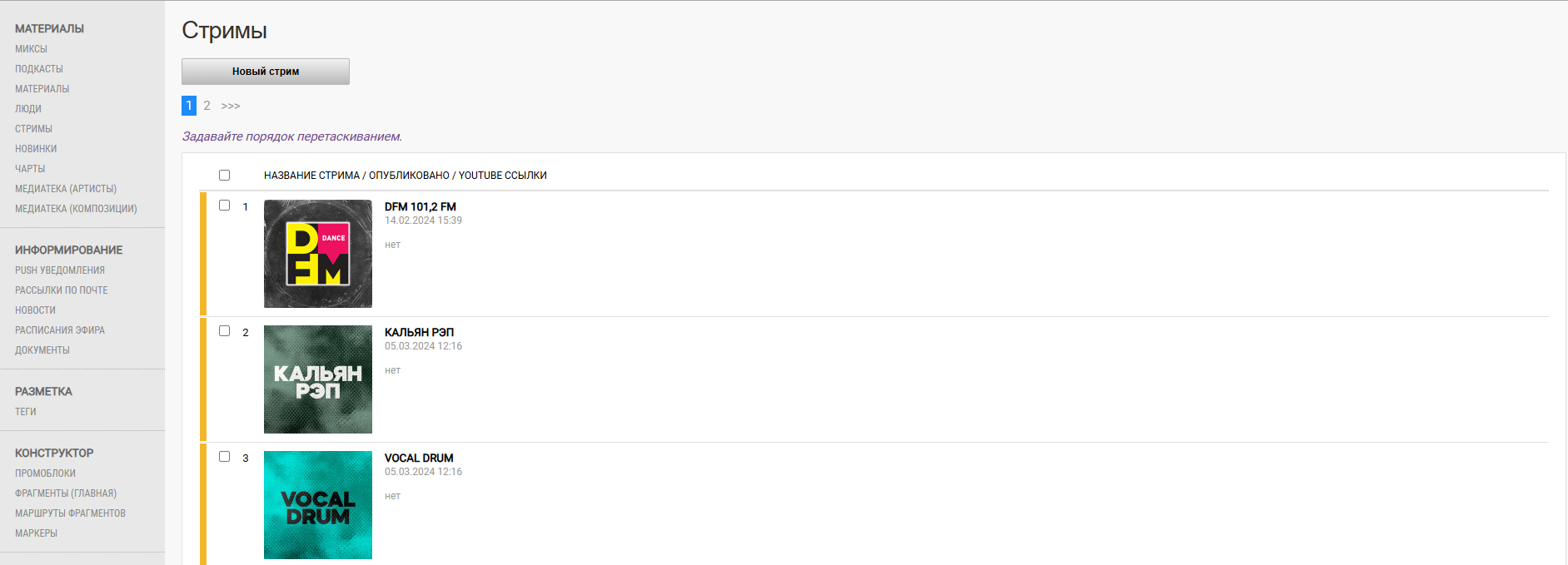Open Подкасты in the sidebar menu
Image resolution: width=1568 pixels, height=565 pixels.
tap(39, 69)
